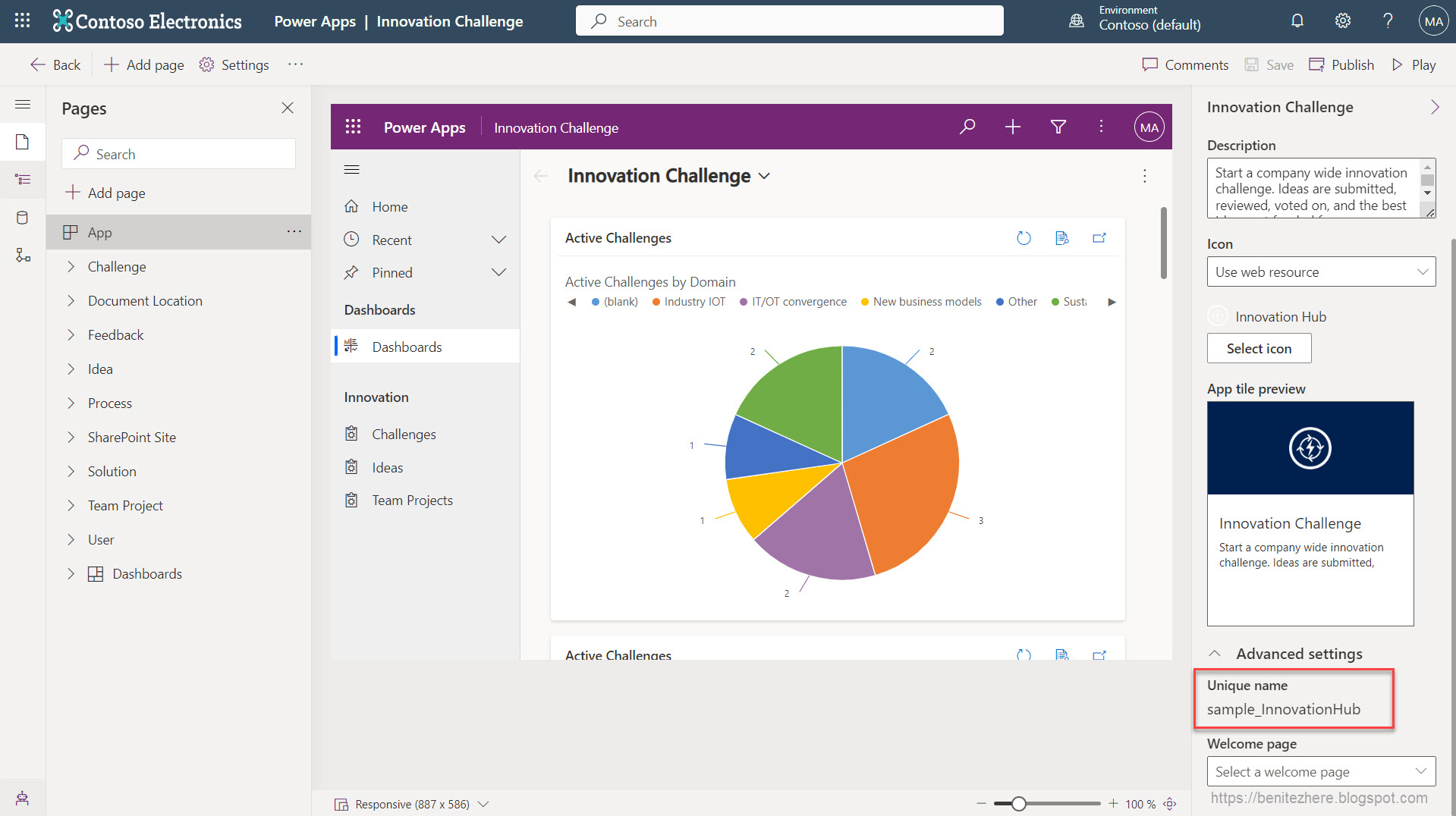
Task: Expand the Pinned menu chevron
Action: pos(498,272)
